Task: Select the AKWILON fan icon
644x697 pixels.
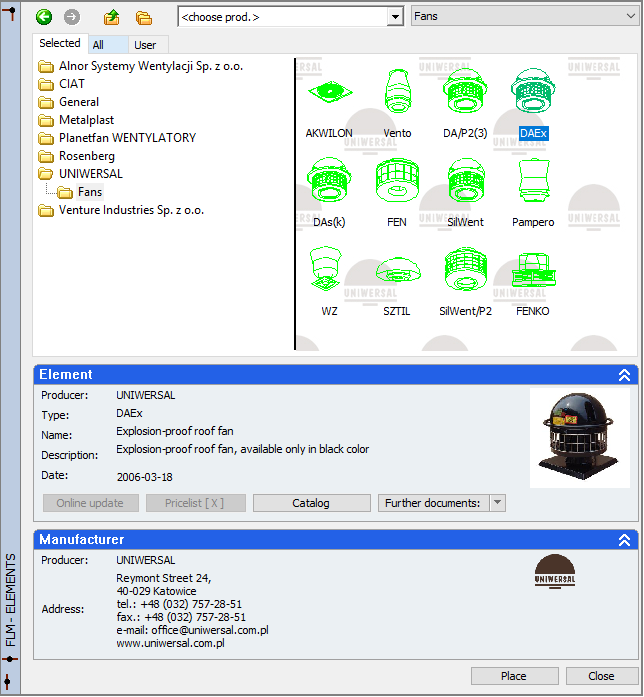Action: 329,96
